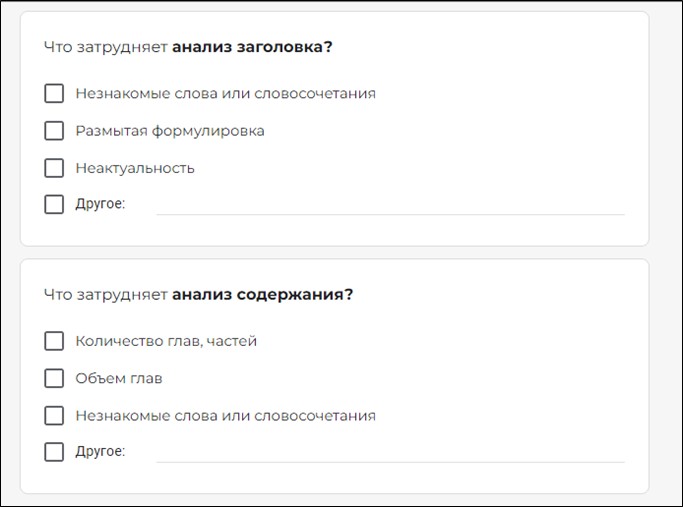Tick the 'Размытая формулировка' checkbox
Viewport: 683px width, 507px height.
pyautogui.click(x=54, y=131)
